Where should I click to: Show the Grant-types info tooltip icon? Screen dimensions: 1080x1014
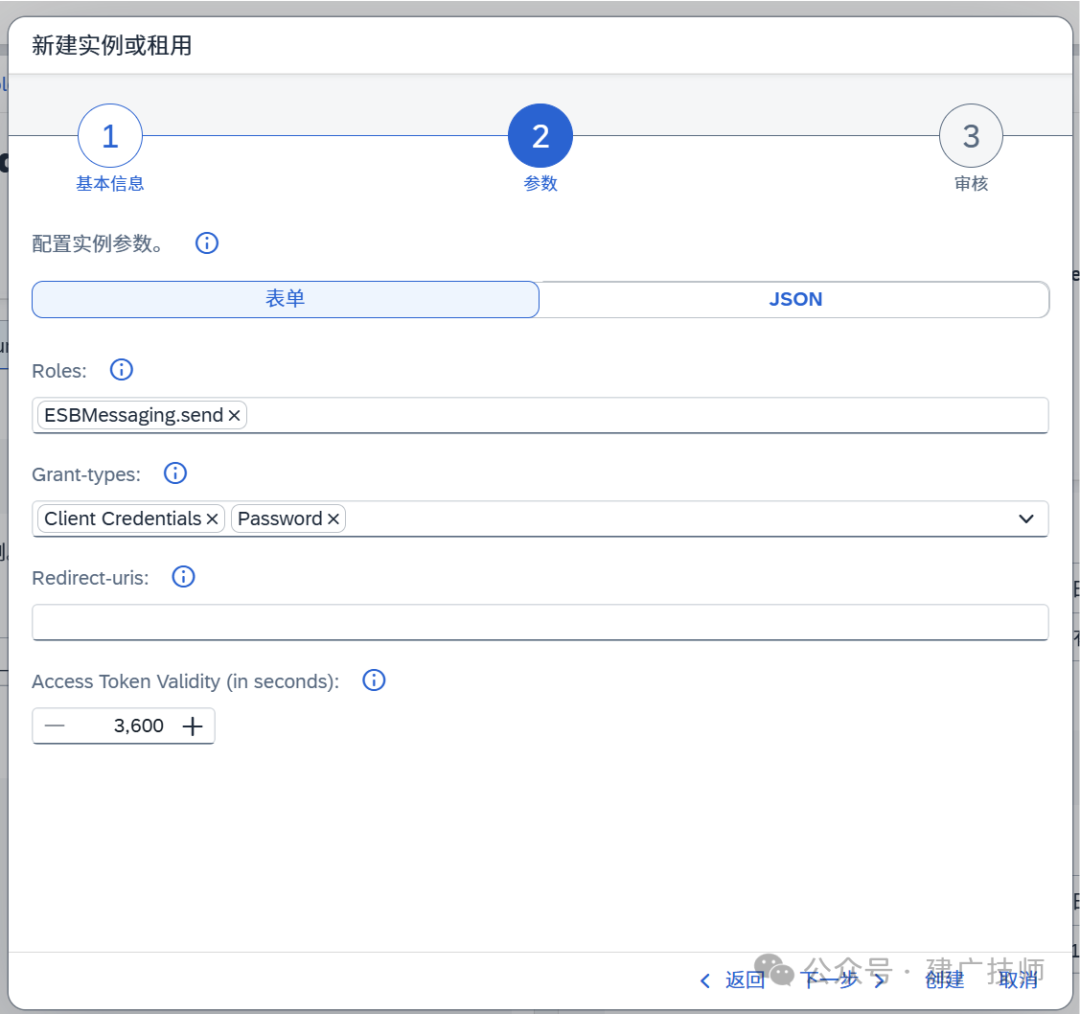click(x=175, y=473)
